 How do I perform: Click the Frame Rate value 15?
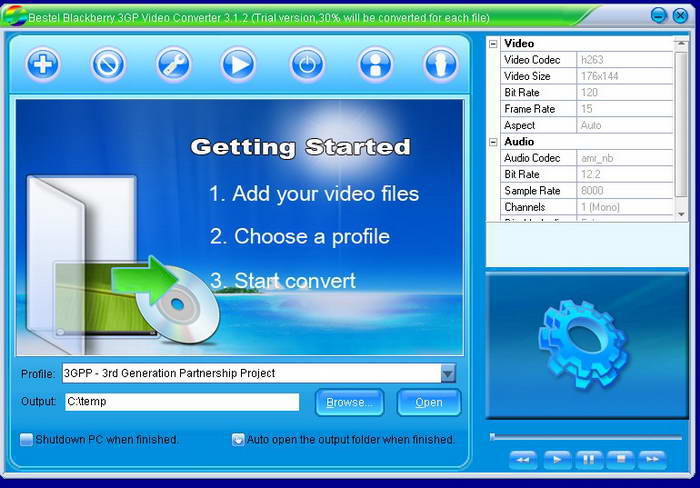(x=625, y=109)
